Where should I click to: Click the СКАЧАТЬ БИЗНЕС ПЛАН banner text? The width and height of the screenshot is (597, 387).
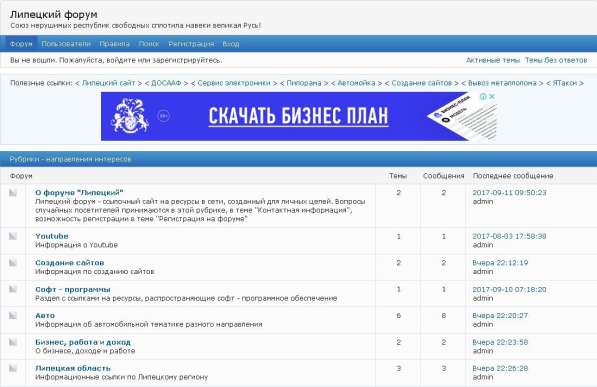click(298, 116)
